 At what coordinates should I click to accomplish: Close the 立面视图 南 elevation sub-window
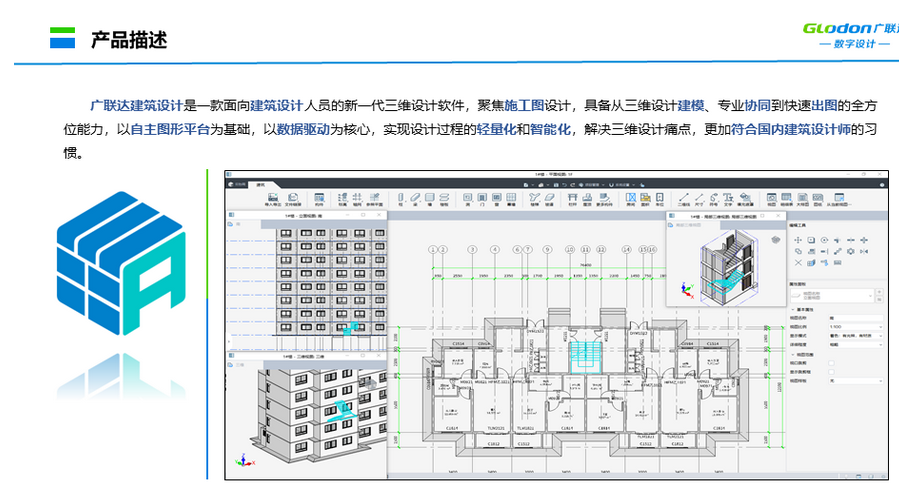[x=379, y=214]
